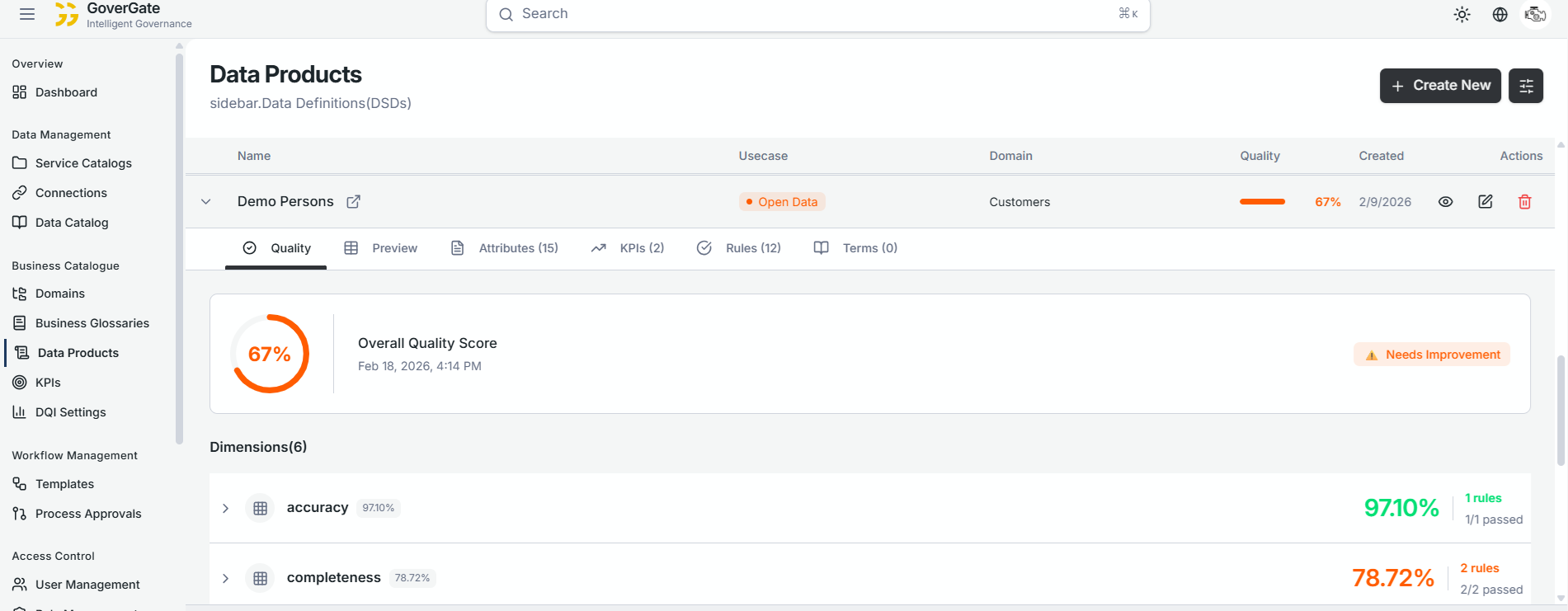Expand the accuracy dimension
The image size is (1568, 611).
pyautogui.click(x=225, y=509)
